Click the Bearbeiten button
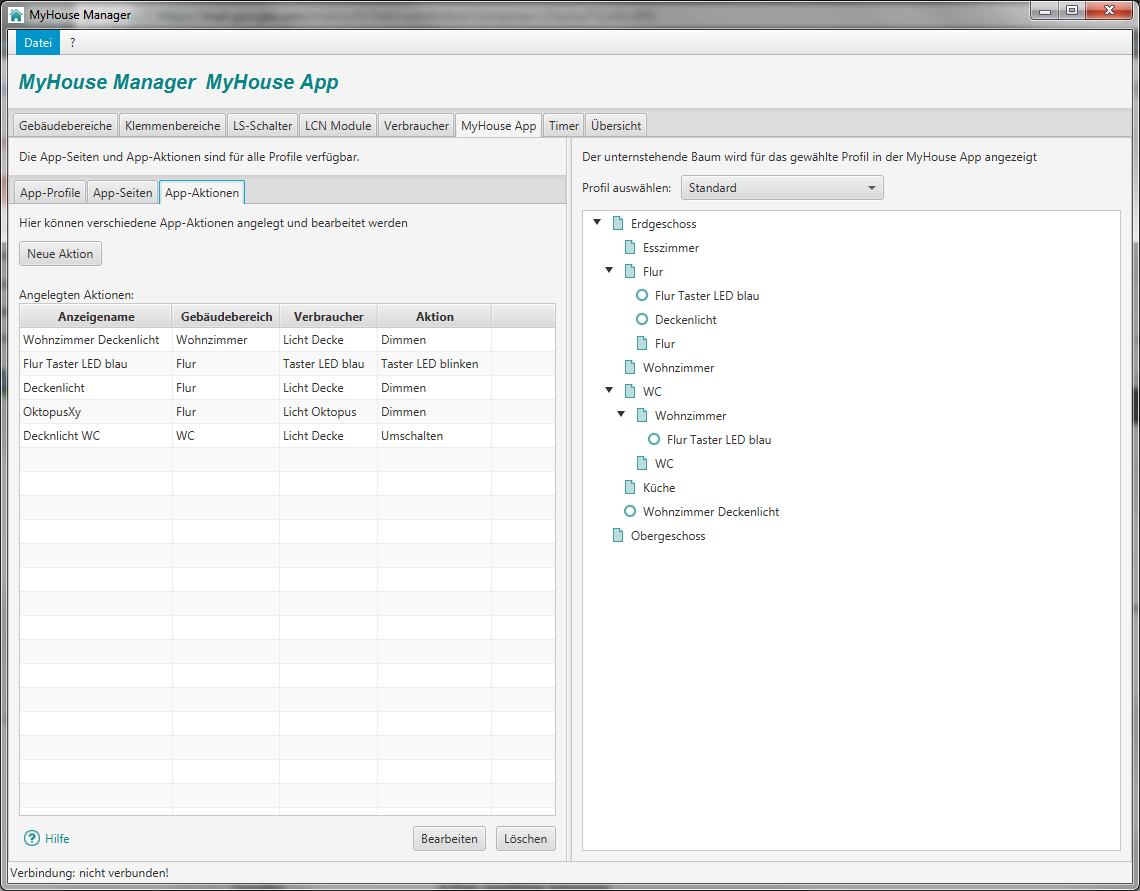 (x=449, y=839)
